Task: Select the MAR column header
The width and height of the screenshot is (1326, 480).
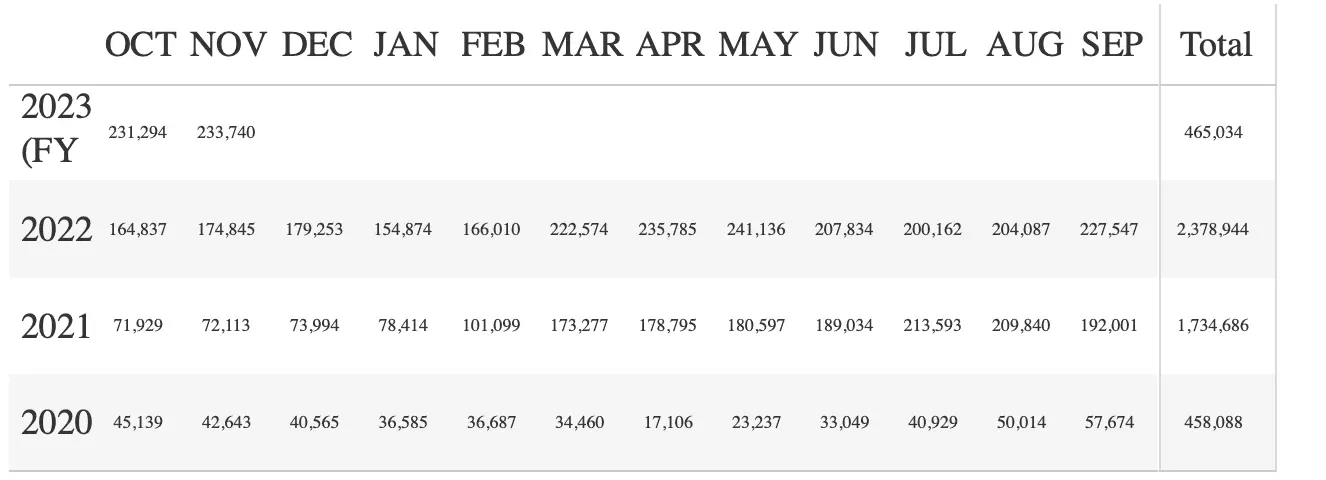Action: [x=583, y=45]
